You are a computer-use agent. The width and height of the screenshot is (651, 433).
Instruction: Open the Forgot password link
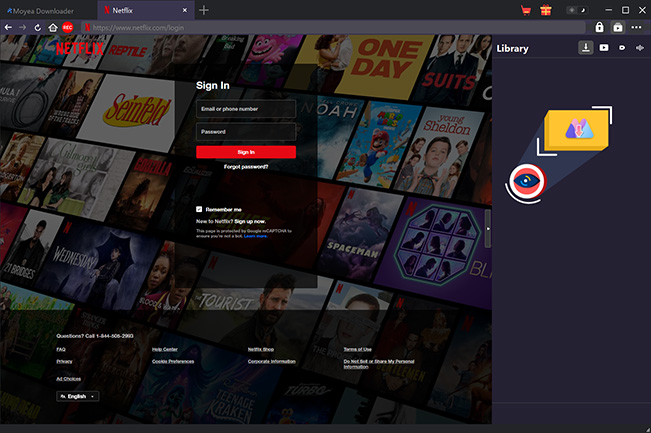pos(246,166)
